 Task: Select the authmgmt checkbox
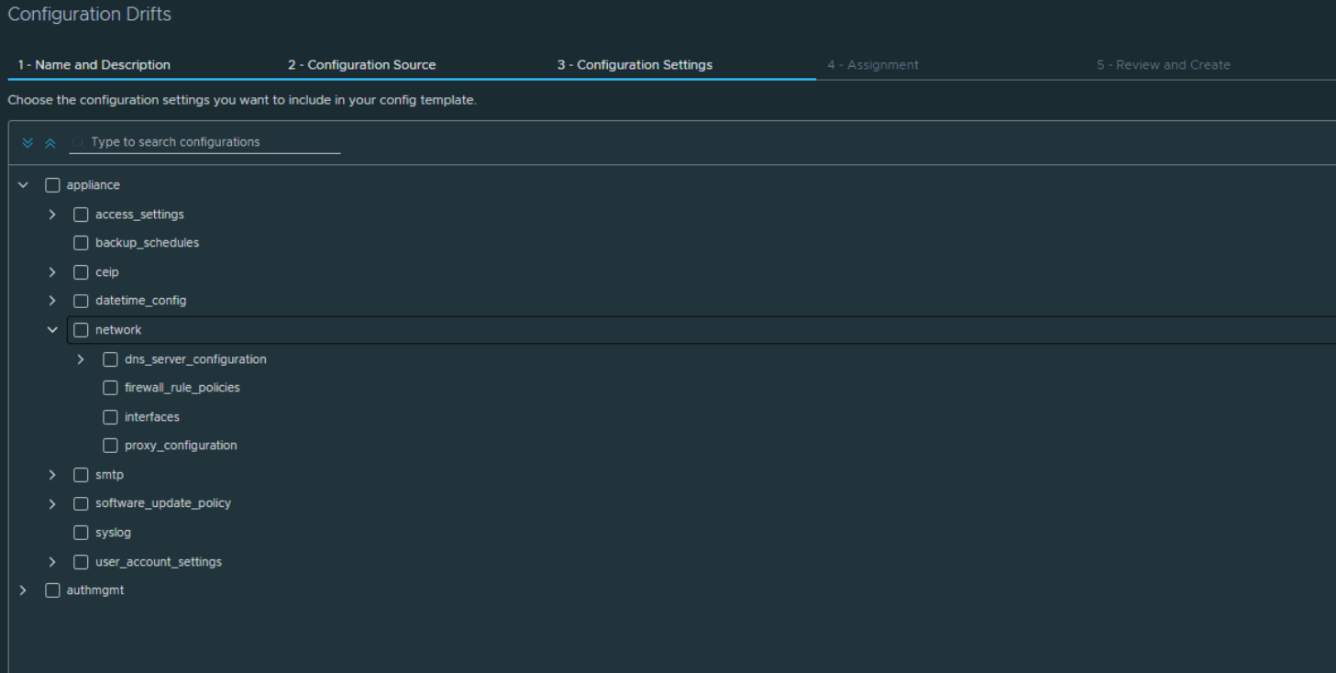point(52,590)
